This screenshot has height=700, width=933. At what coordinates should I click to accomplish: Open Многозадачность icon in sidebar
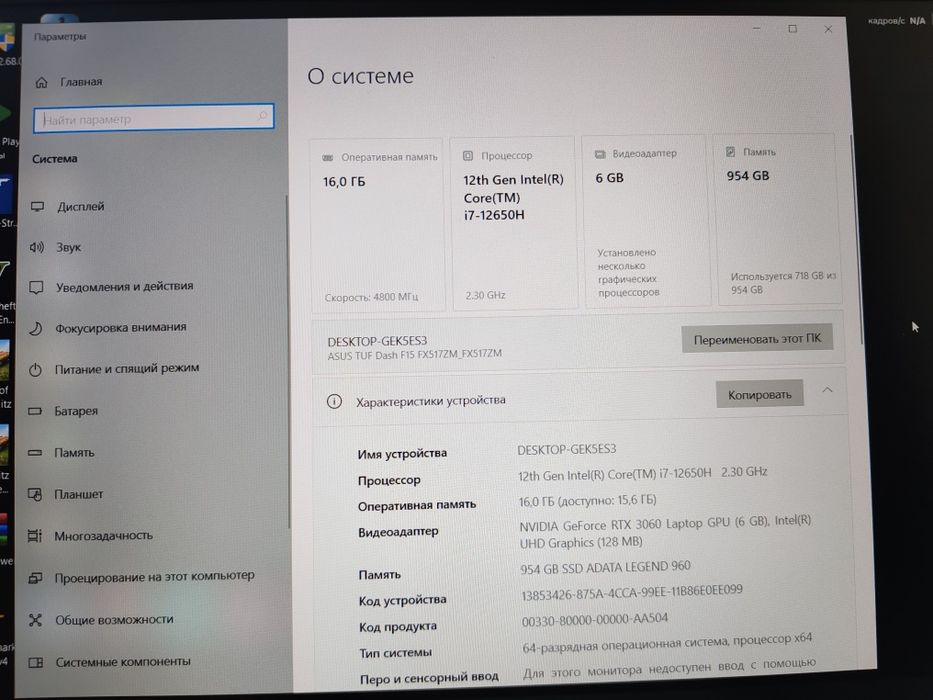tap(35, 536)
